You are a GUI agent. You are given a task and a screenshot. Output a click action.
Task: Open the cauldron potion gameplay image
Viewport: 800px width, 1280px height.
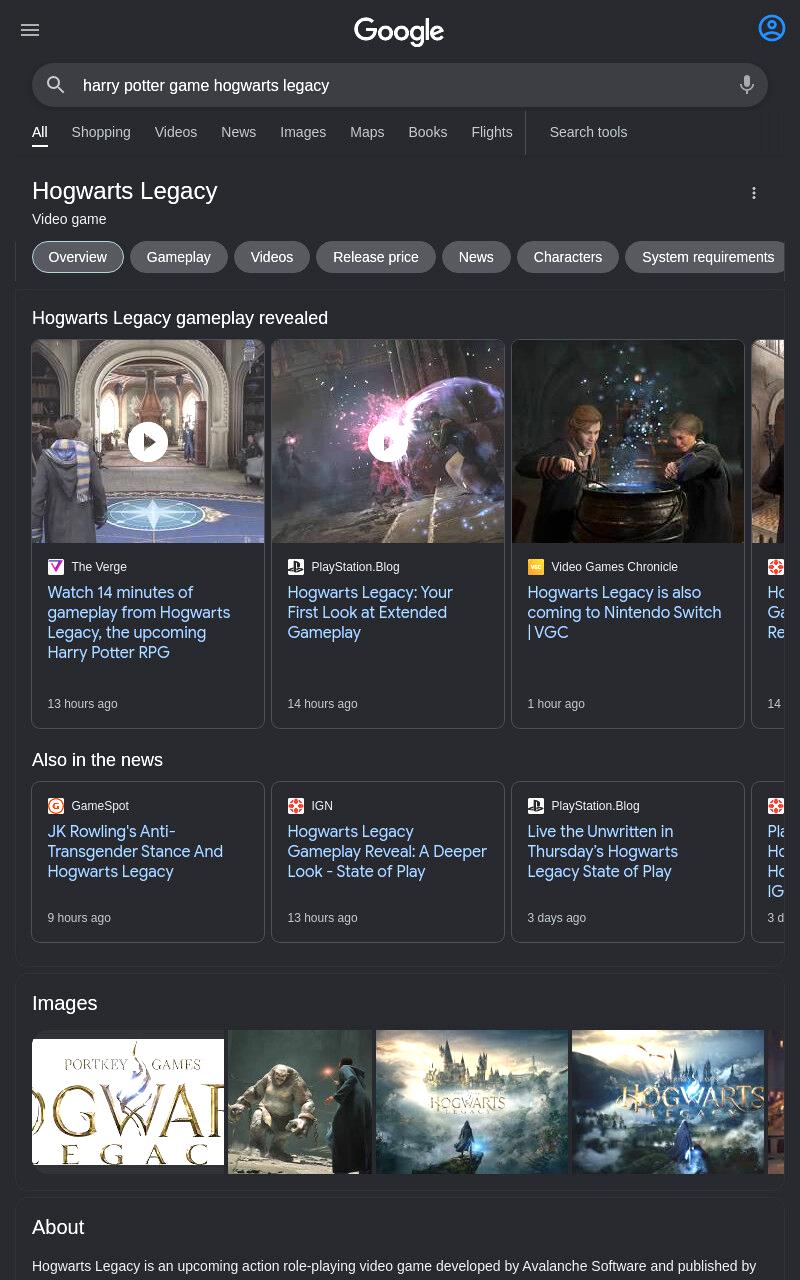pyautogui.click(x=628, y=441)
